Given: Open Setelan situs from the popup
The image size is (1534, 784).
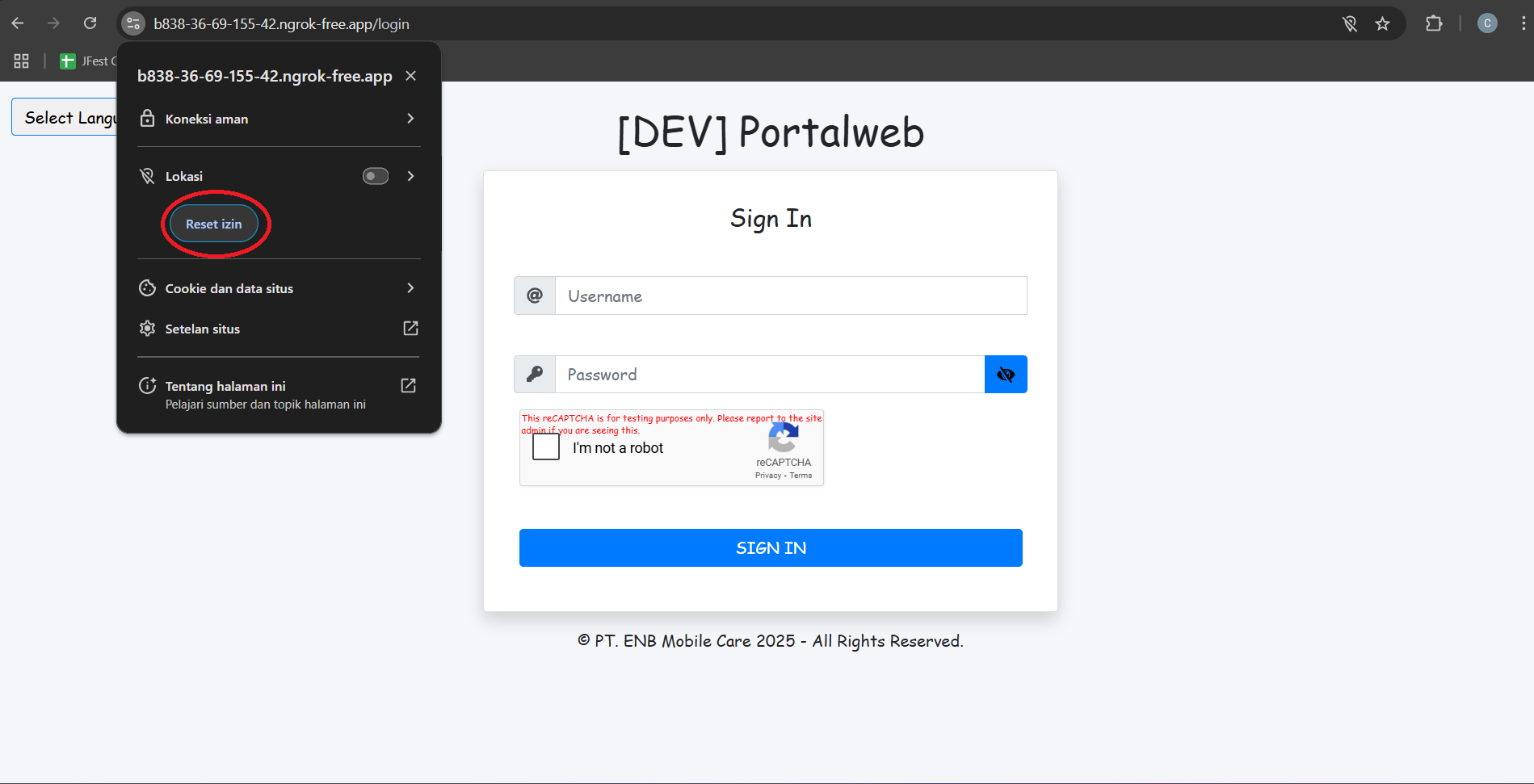Looking at the screenshot, I should pyautogui.click(x=279, y=329).
